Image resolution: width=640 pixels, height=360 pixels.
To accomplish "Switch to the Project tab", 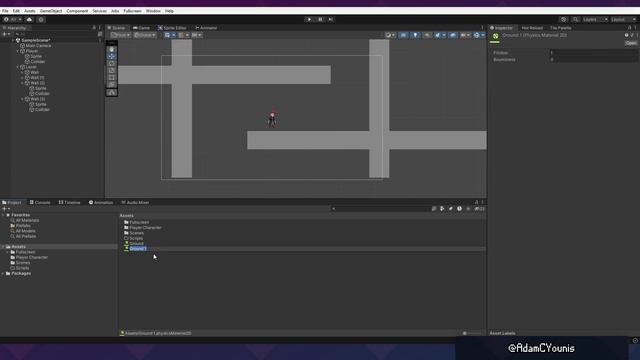I will tap(12, 202).
